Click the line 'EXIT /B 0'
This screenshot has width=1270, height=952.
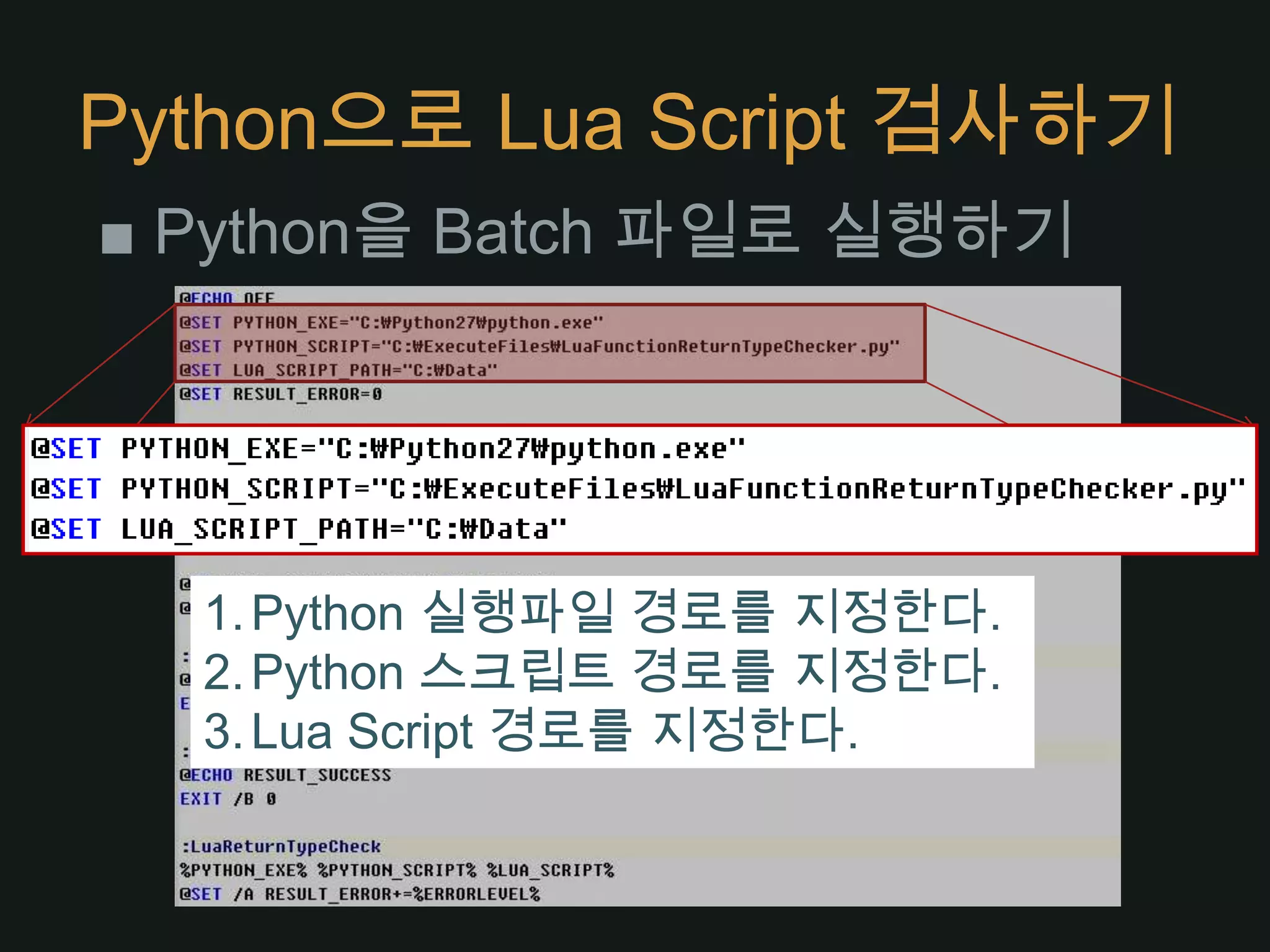click(x=228, y=799)
